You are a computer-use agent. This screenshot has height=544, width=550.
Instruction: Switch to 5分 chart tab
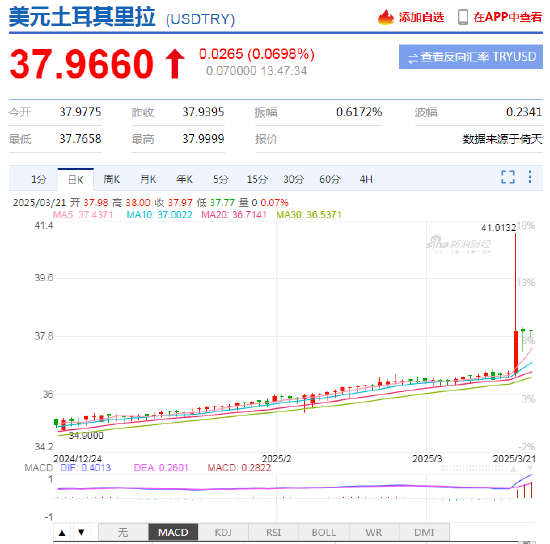tap(221, 180)
